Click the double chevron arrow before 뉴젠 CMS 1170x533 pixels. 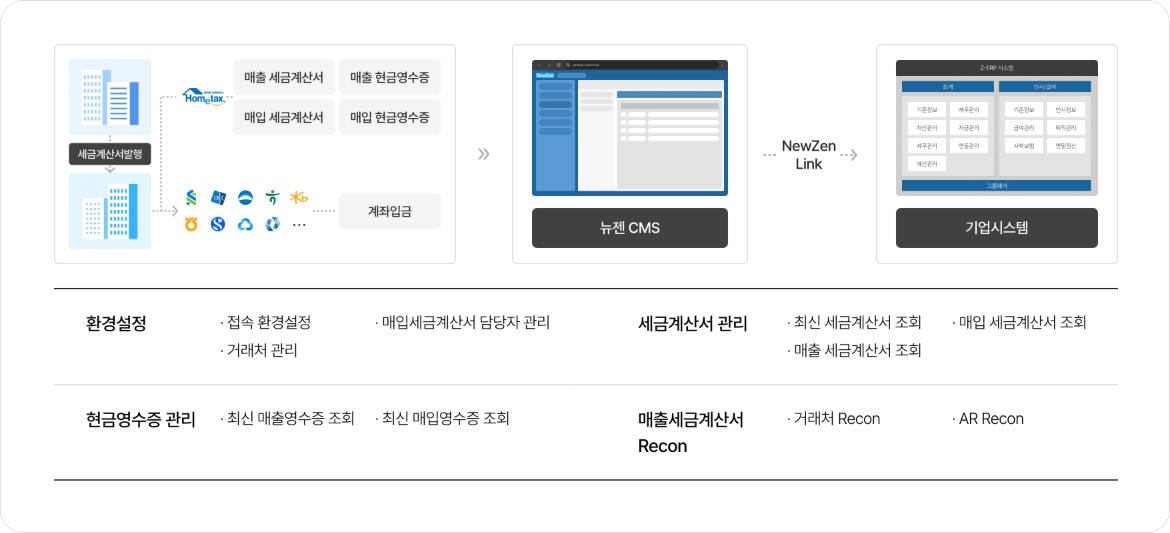click(484, 155)
